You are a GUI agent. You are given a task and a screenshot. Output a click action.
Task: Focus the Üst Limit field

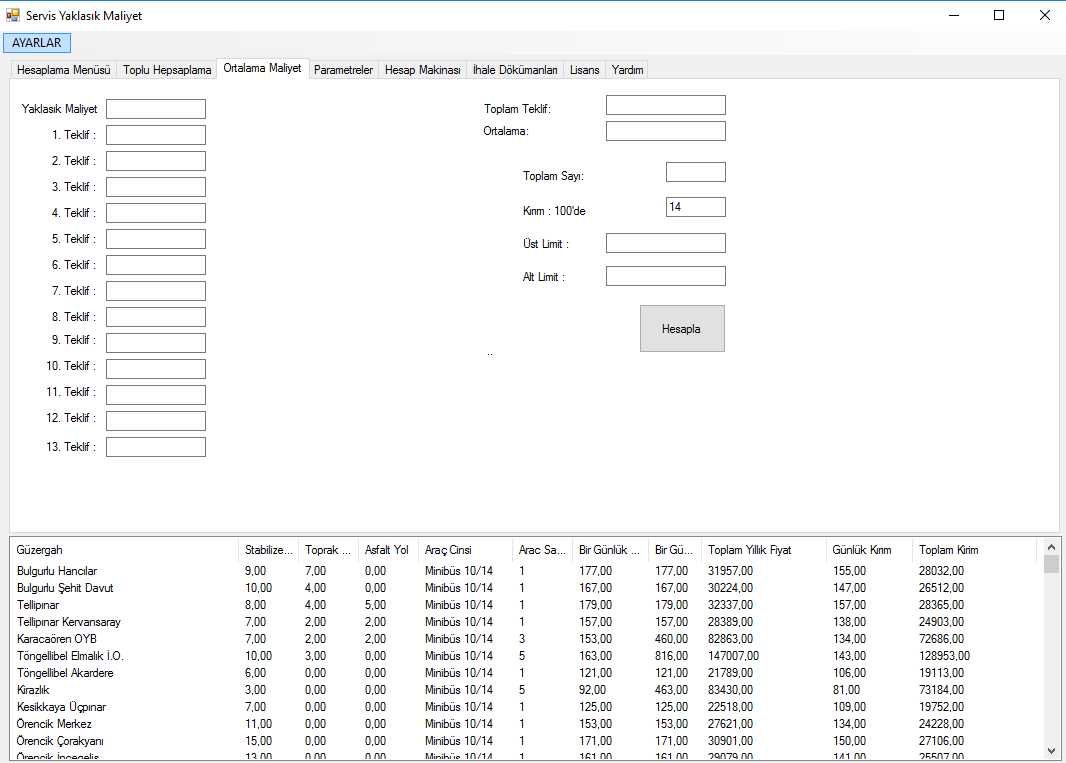pyautogui.click(x=666, y=243)
